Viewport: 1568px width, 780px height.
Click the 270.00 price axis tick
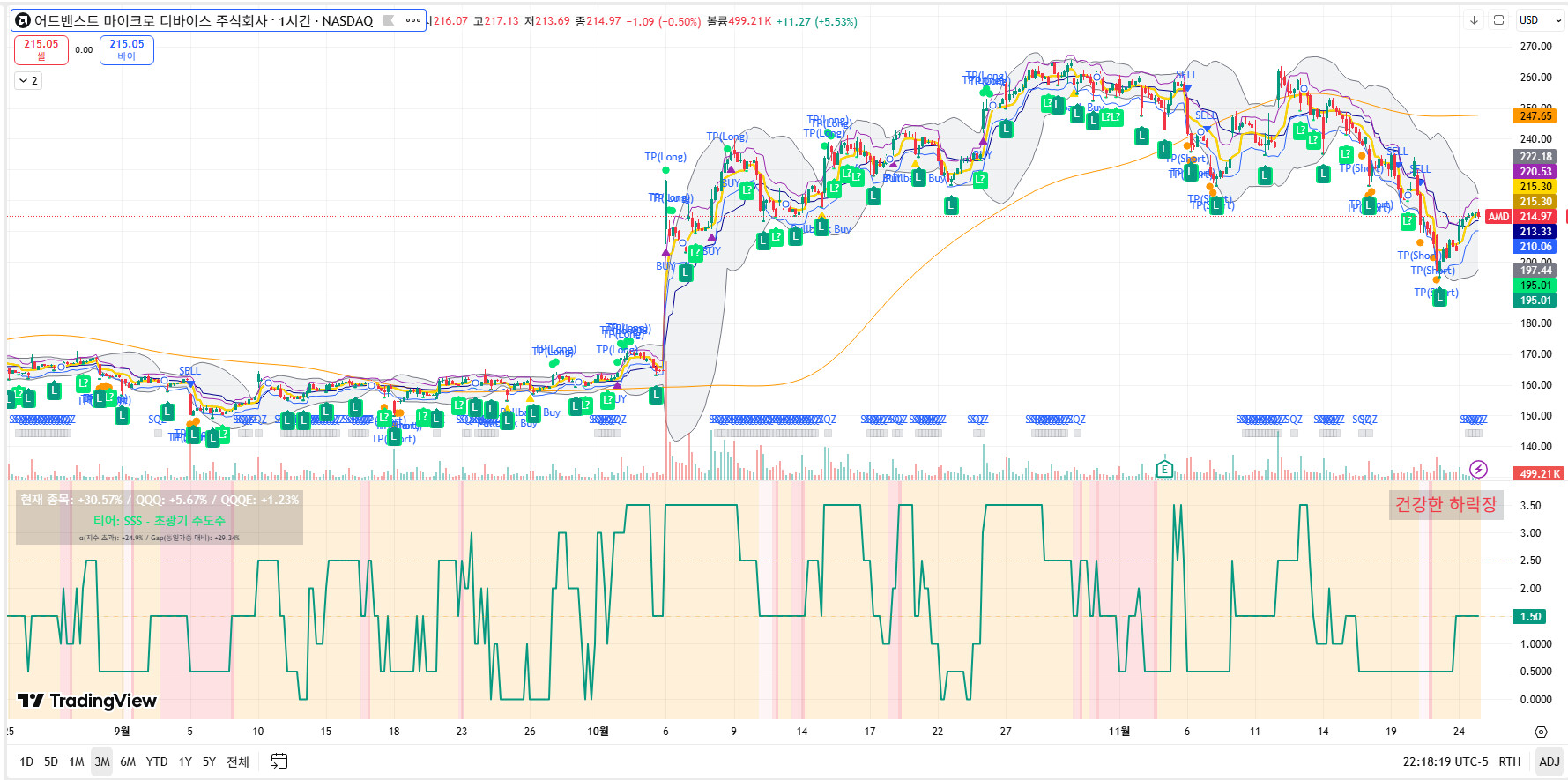[x=1535, y=47]
